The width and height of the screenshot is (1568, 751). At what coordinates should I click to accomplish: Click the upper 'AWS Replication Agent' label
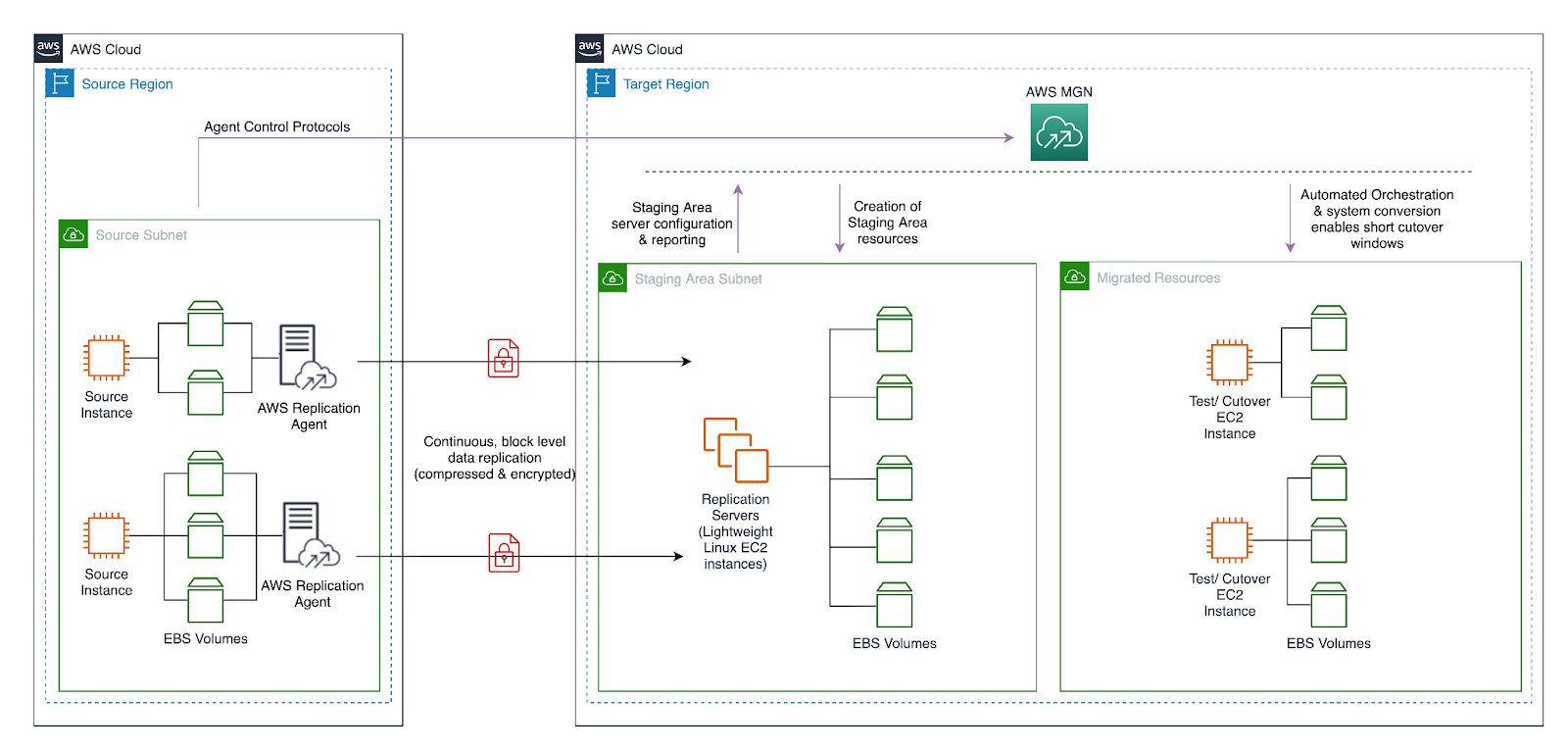(309, 417)
